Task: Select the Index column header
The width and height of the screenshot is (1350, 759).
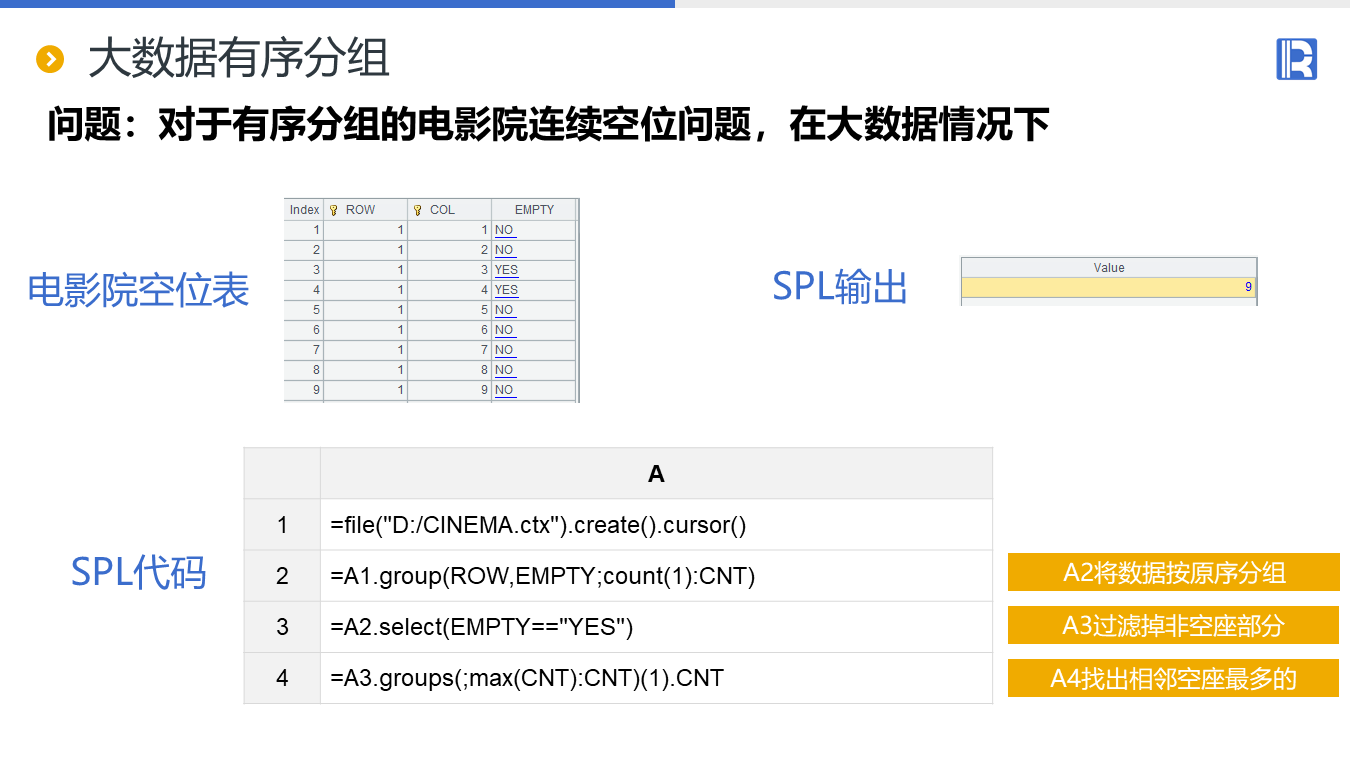Action: [304, 210]
